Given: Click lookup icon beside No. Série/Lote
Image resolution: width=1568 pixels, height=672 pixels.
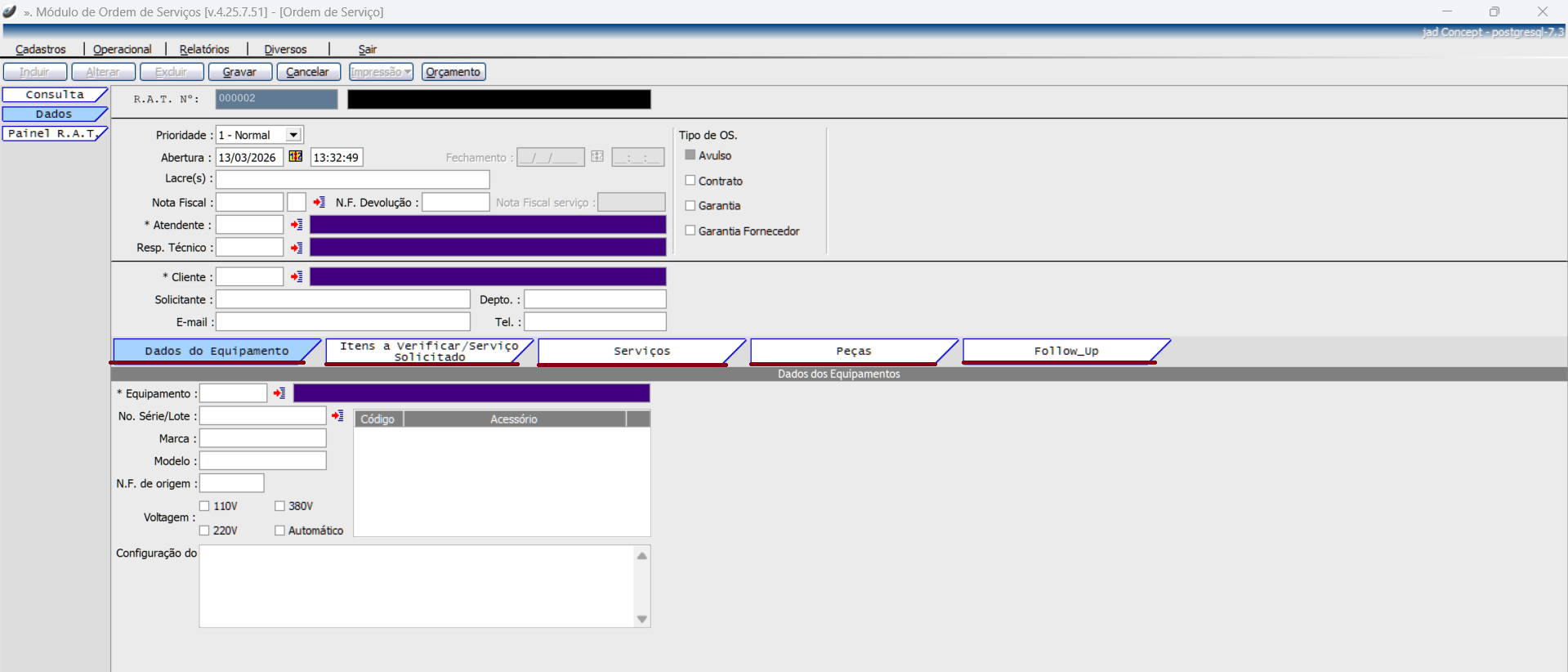Looking at the screenshot, I should click(337, 416).
